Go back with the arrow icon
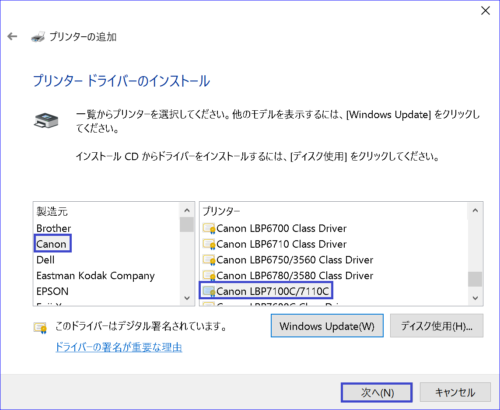The width and height of the screenshot is (500, 410). coord(12,36)
